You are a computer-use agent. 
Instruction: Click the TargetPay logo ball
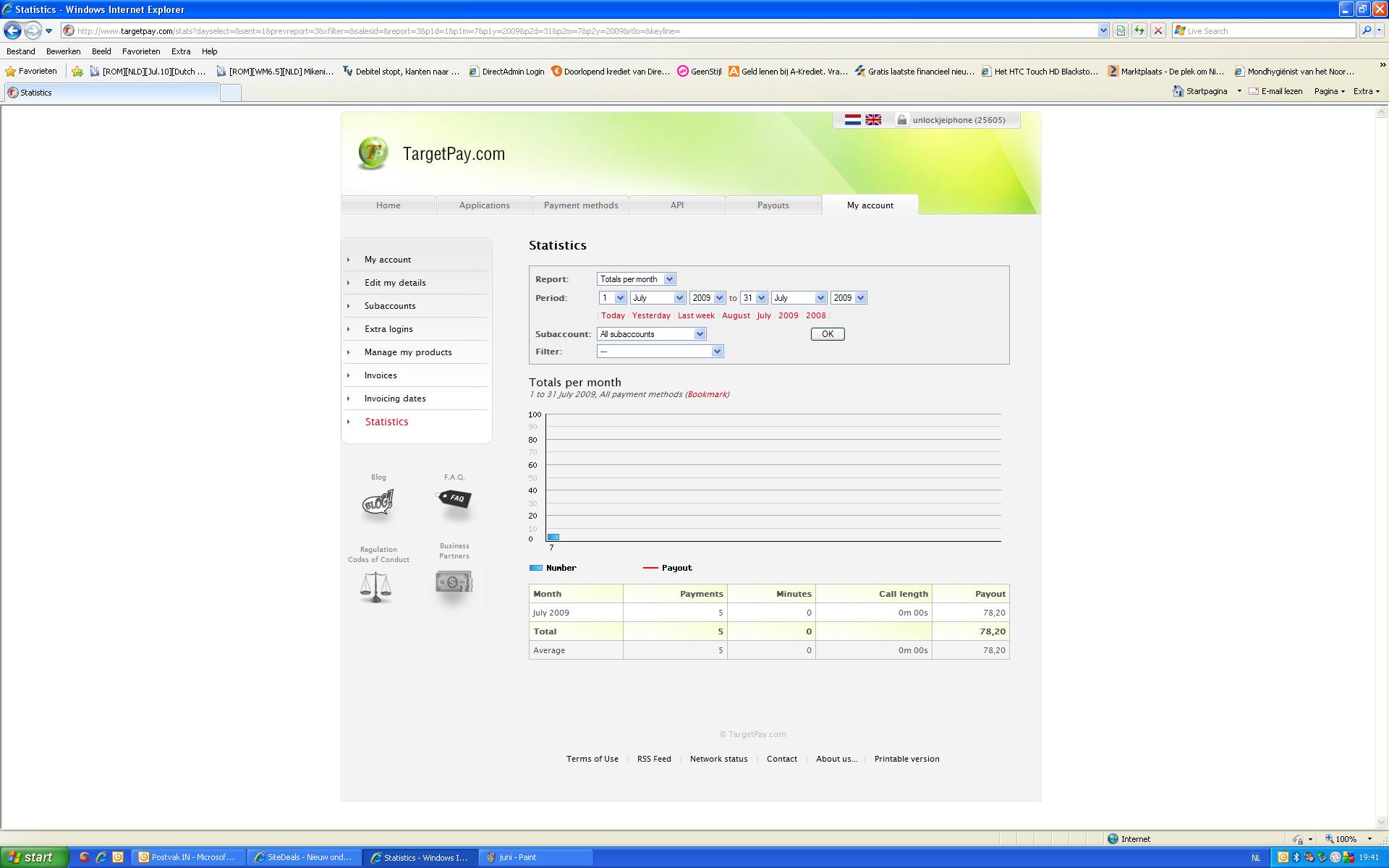click(x=373, y=153)
